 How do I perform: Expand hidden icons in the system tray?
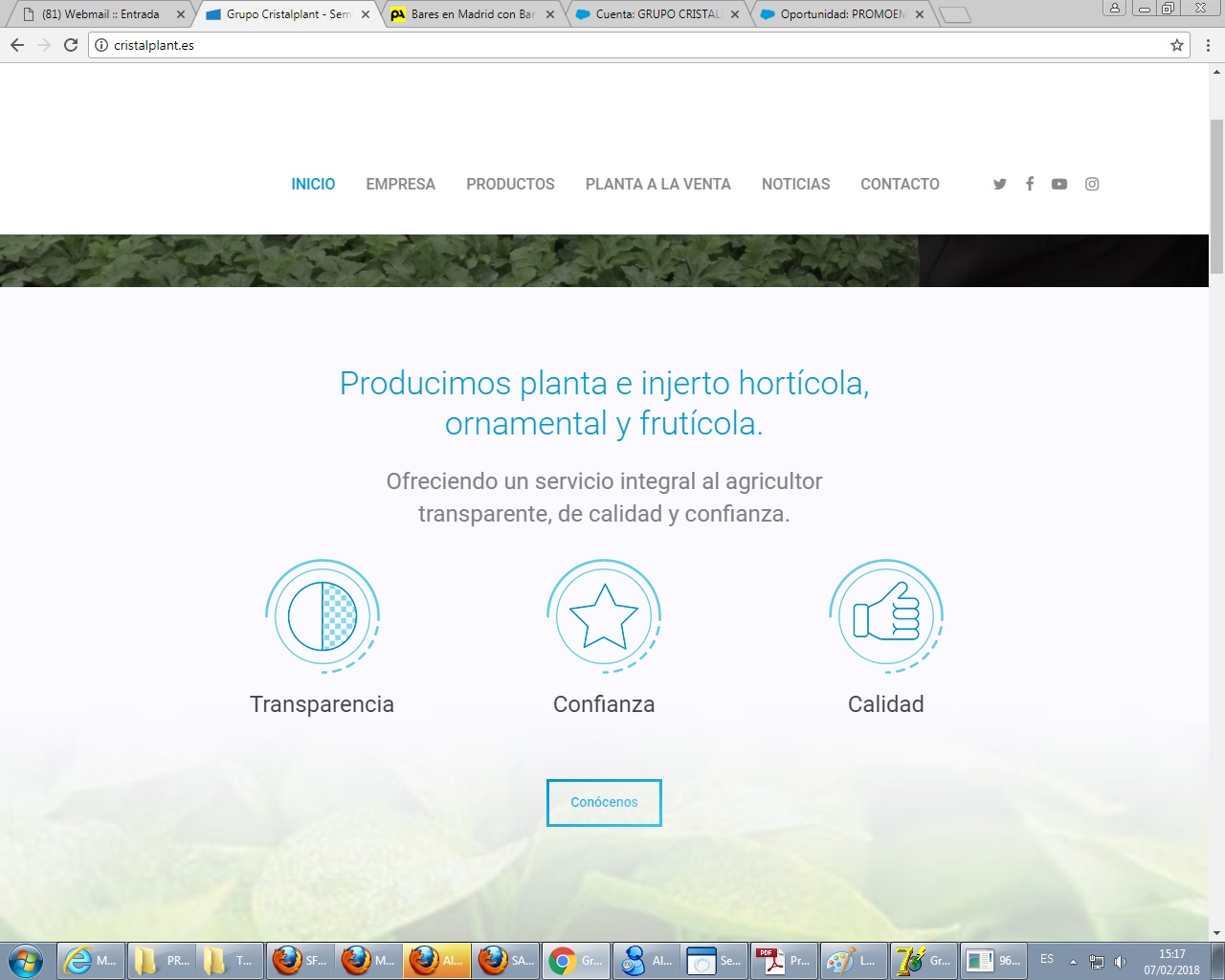pyautogui.click(x=1072, y=960)
